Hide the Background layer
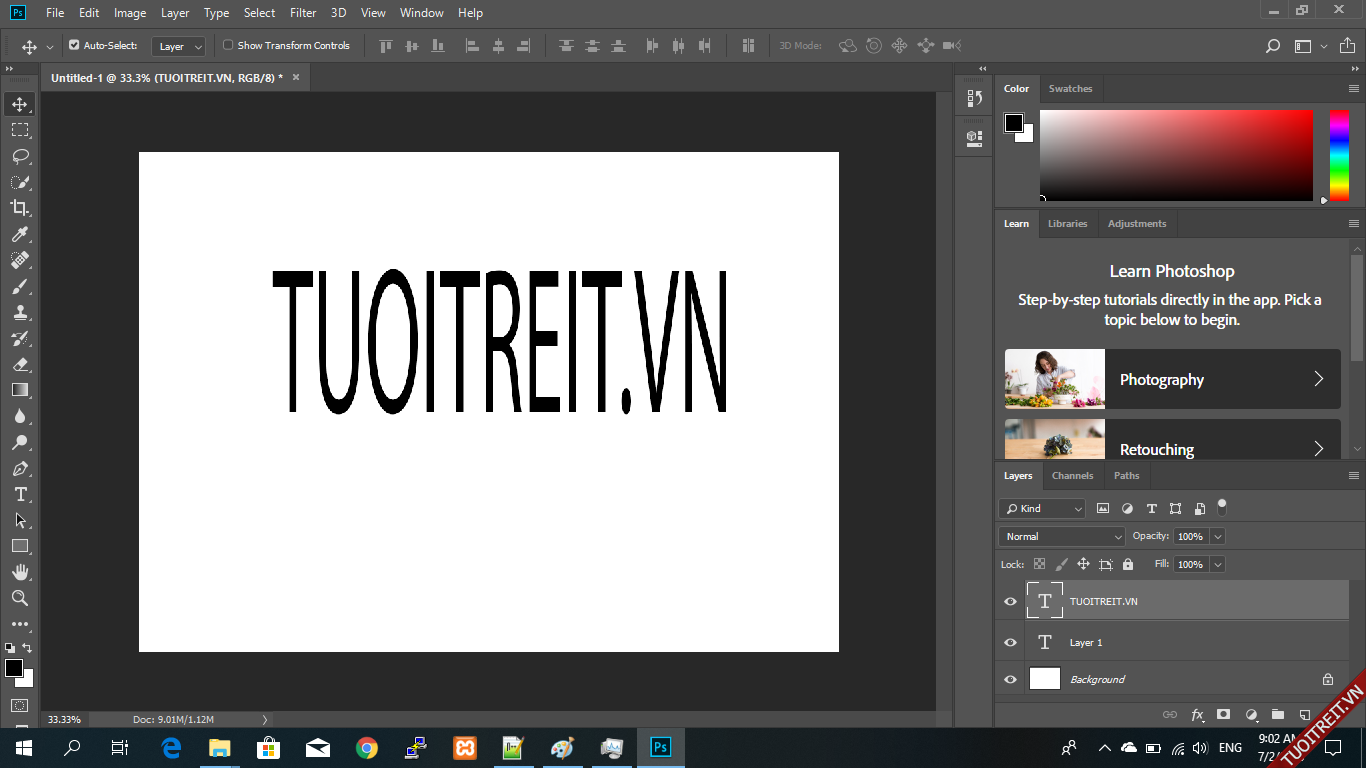 pyautogui.click(x=1010, y=680)
